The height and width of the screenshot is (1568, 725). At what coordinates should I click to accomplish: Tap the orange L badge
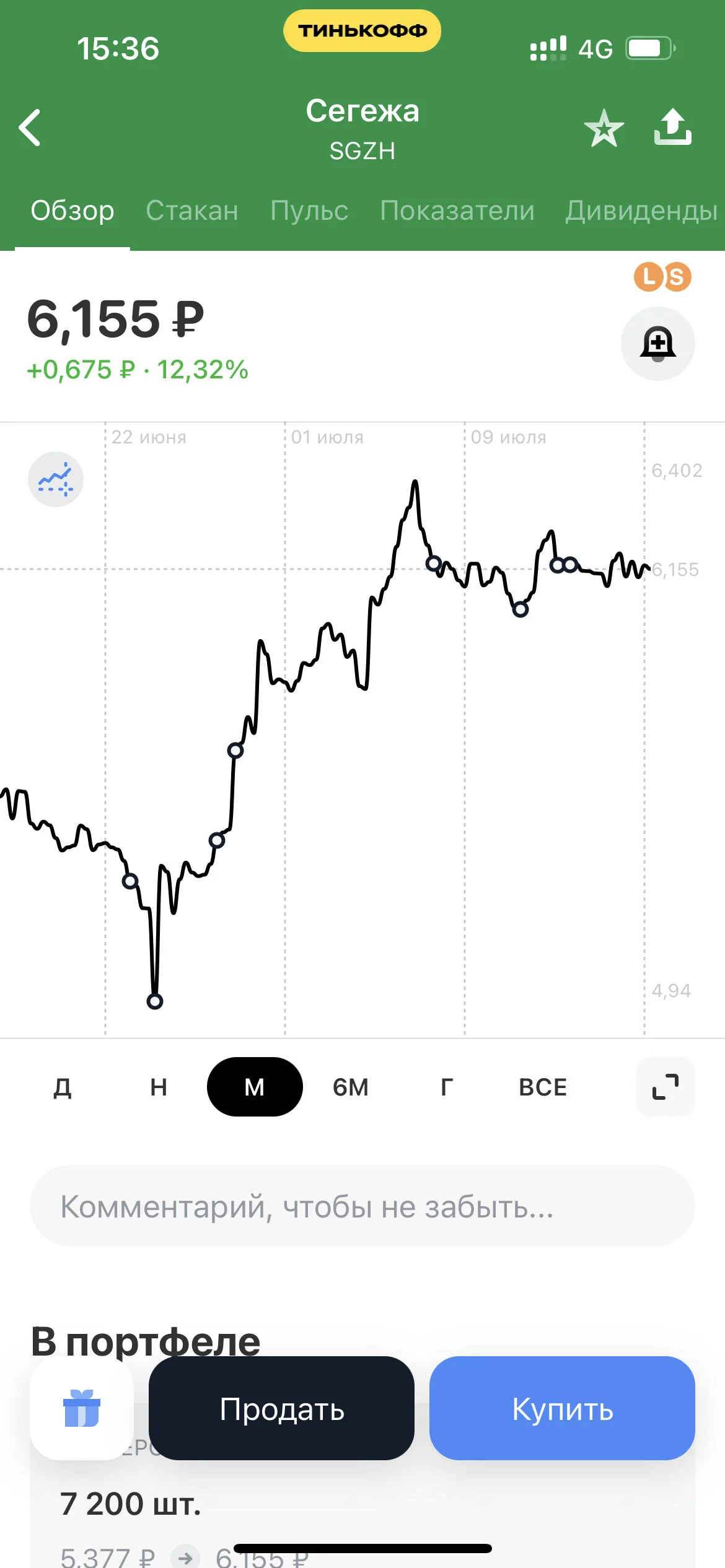(648, 276)
